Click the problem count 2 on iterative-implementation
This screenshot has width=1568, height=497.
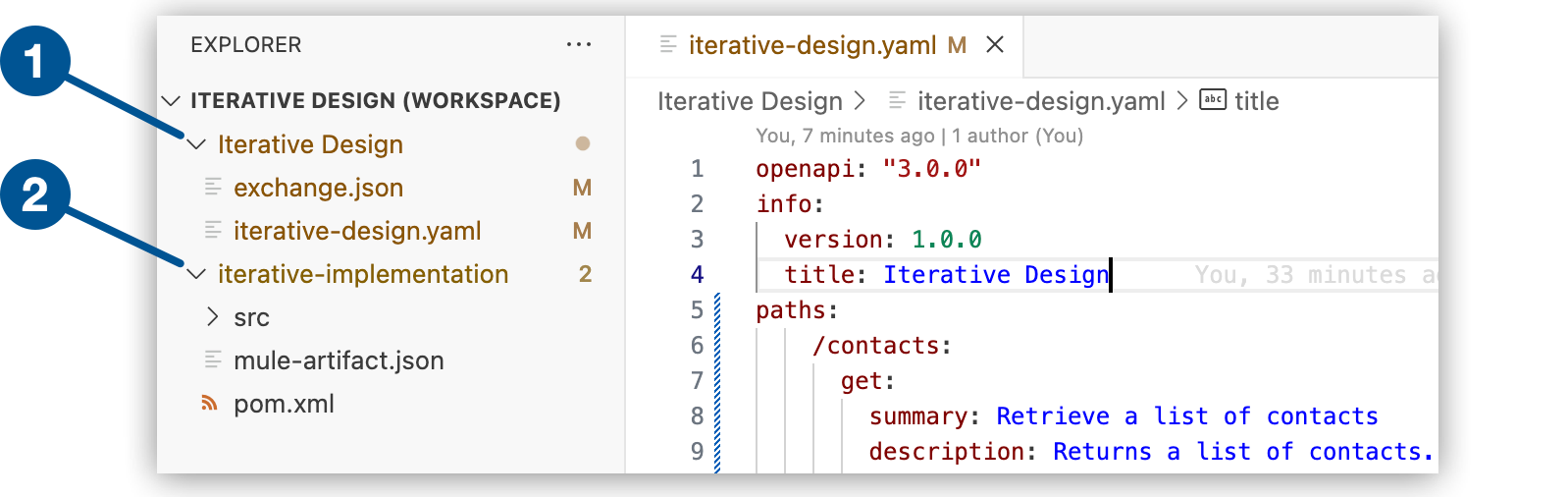point(585,274)
